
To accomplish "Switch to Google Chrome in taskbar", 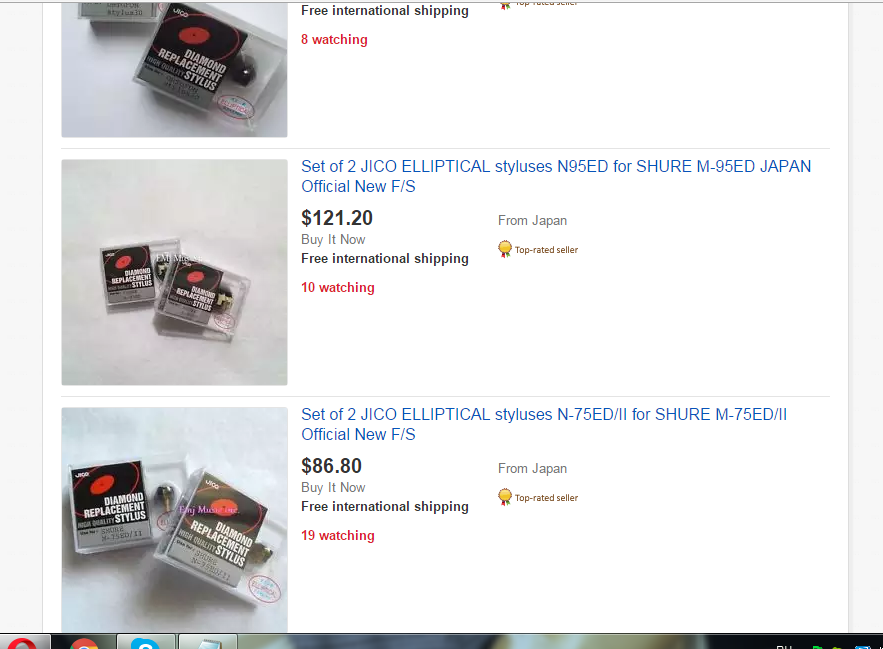I will pos(84,643).
